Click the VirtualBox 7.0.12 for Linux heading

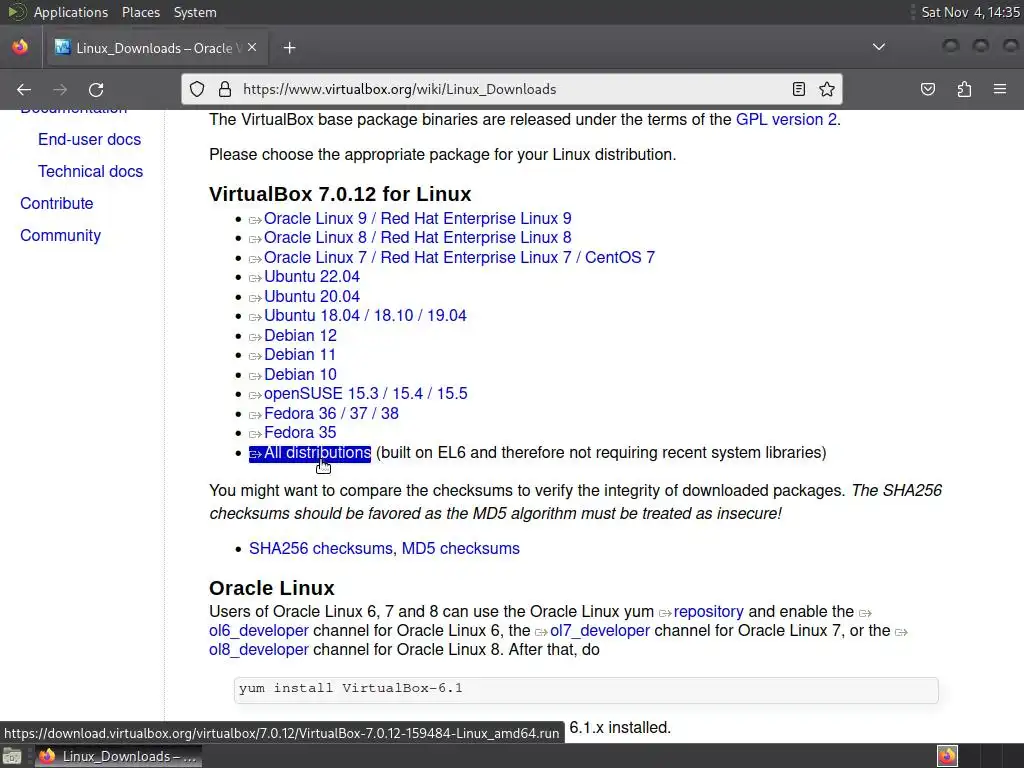coord(340,194)
